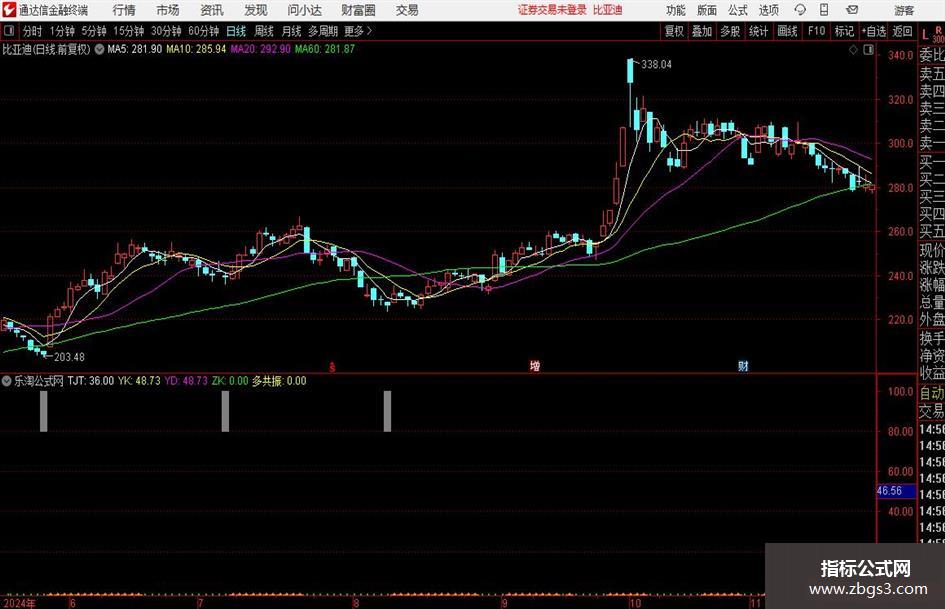
Task: Click the MA5: 281.90 indicator value
Action: [134, 49]
